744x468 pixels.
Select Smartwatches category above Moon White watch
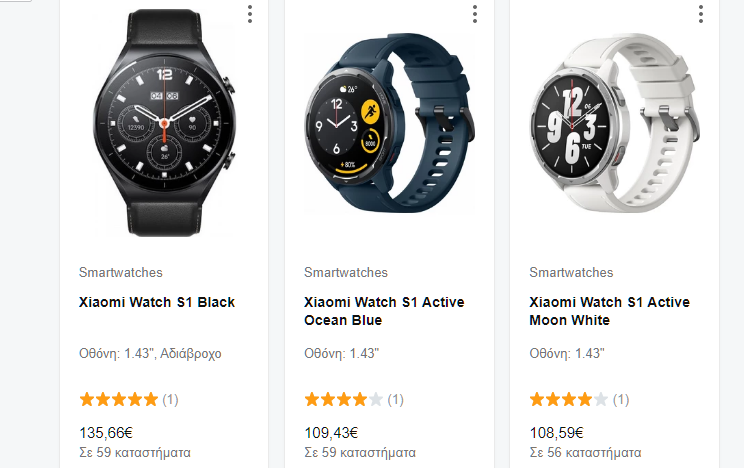(571, 272)
